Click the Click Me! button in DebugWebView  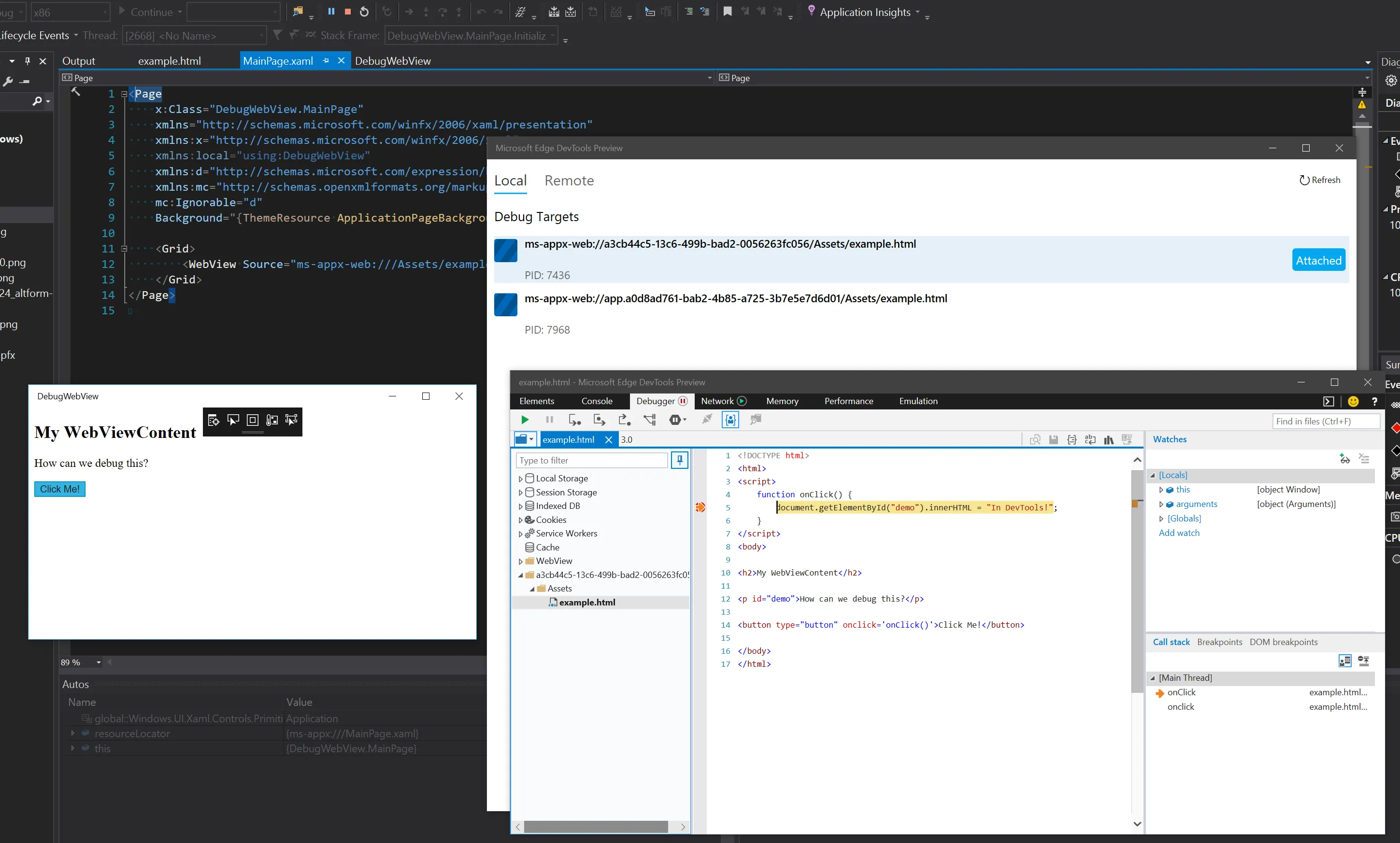tap(59, 489)
